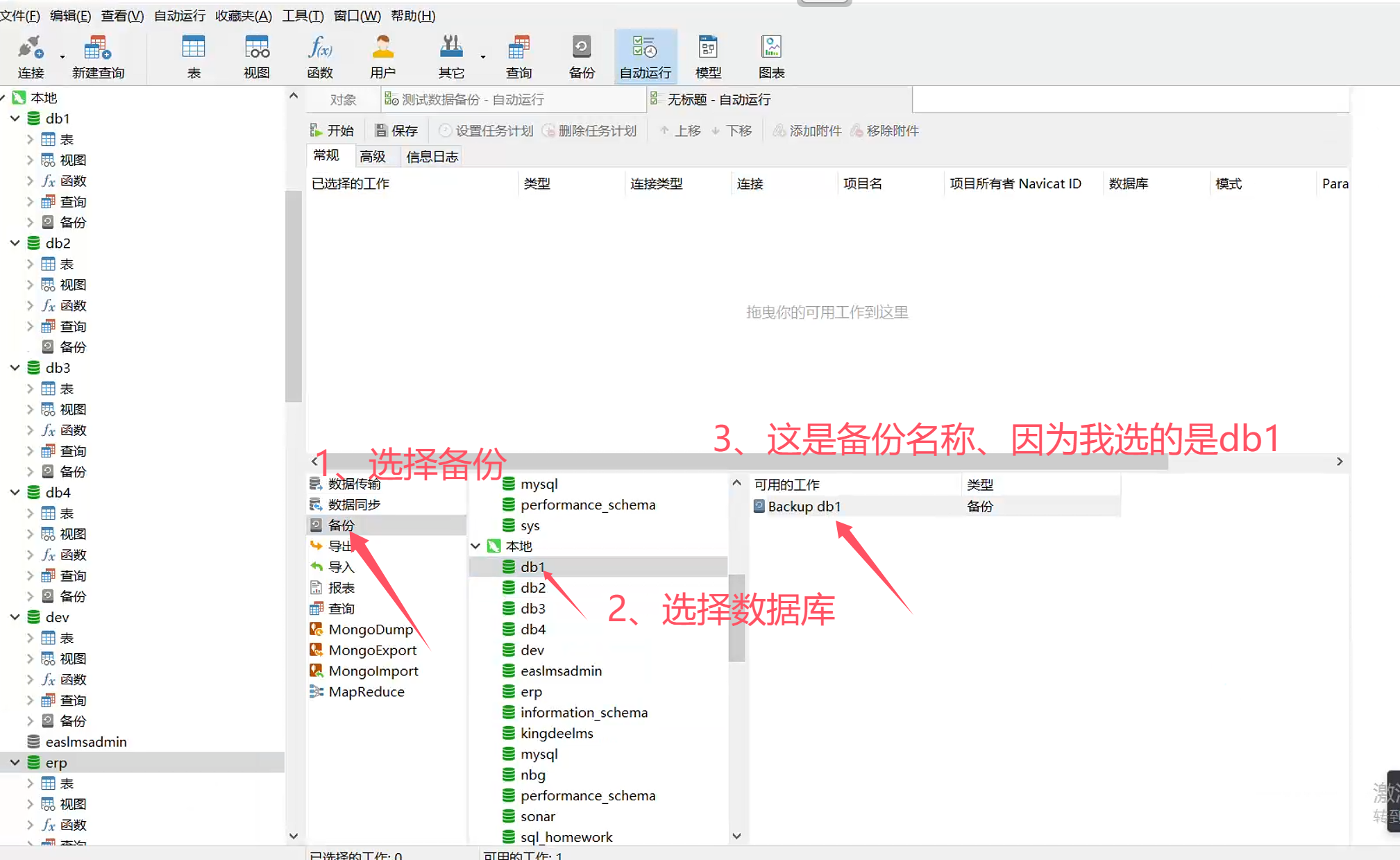Collapse db1 node in connection tree
The width and height of the screenshot is (1400, 860).
15,119
